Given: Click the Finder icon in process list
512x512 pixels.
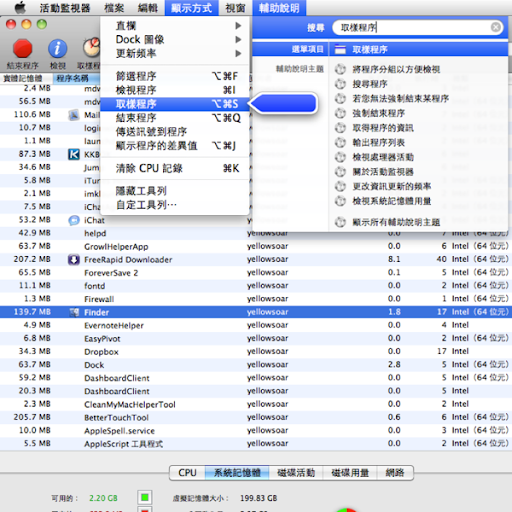Looking at the screenshot, I should click(74, 312).
